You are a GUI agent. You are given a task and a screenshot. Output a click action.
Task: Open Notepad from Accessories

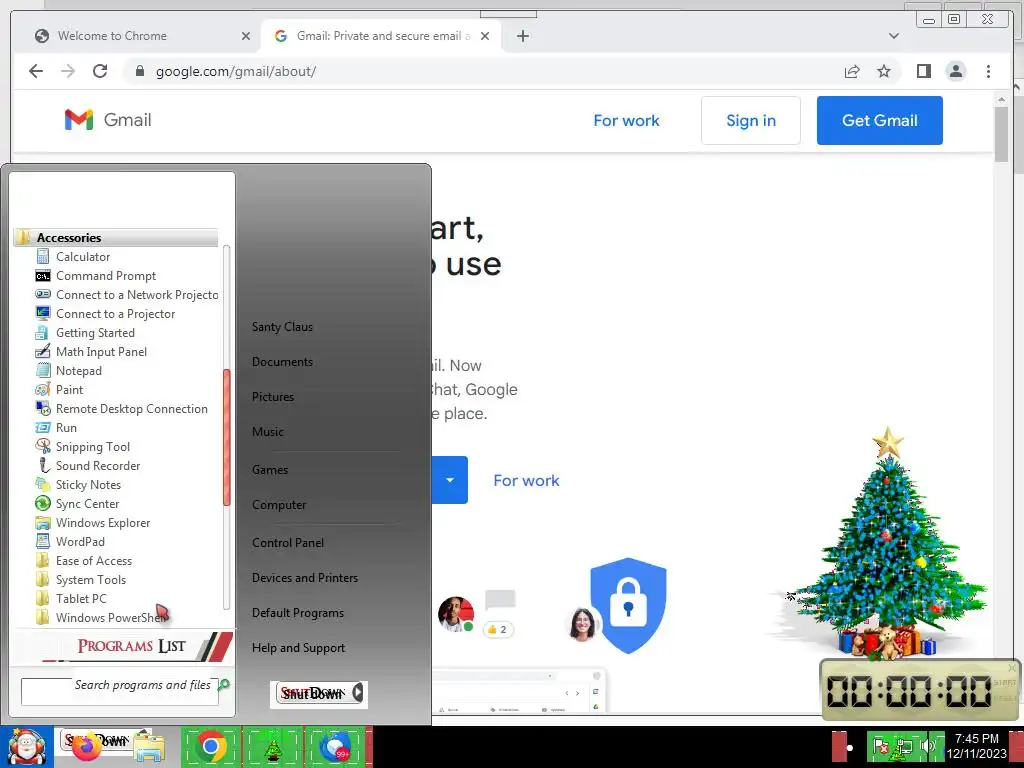[78, 370]
